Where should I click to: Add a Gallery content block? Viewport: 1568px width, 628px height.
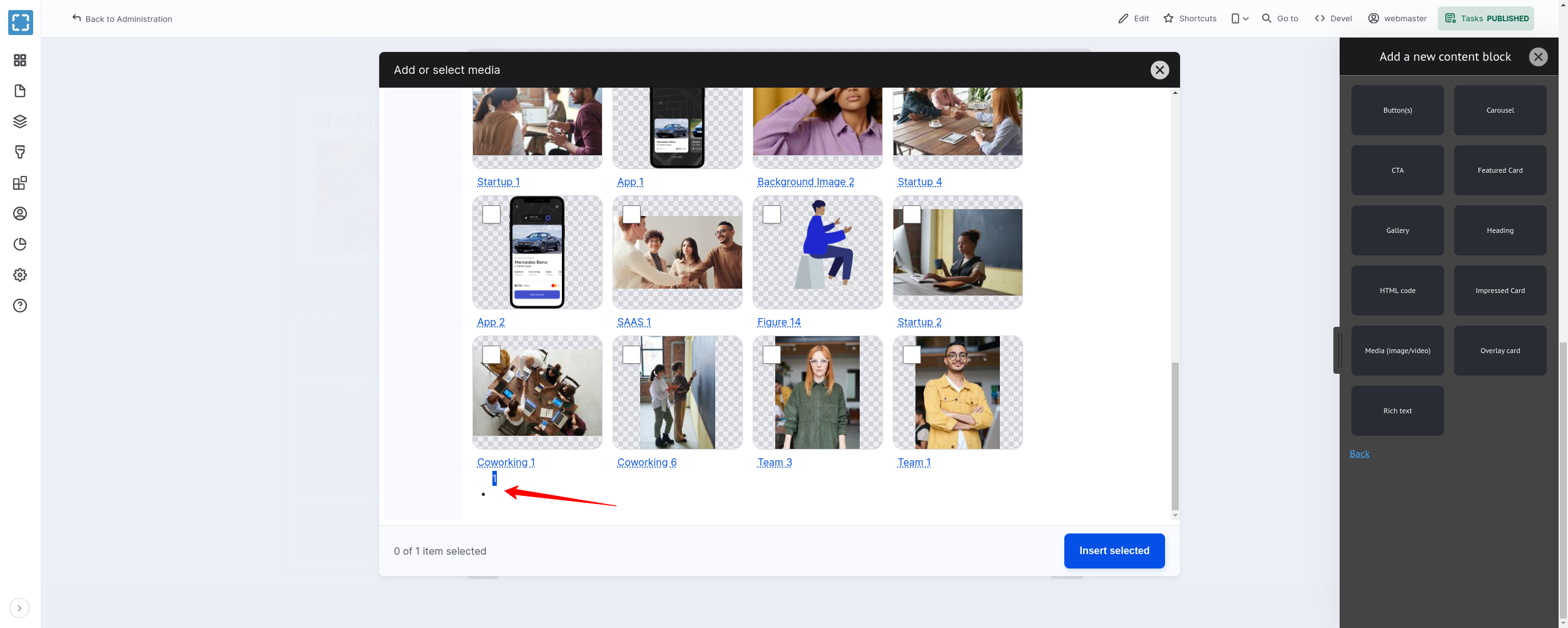click(x=1398, y=230)
